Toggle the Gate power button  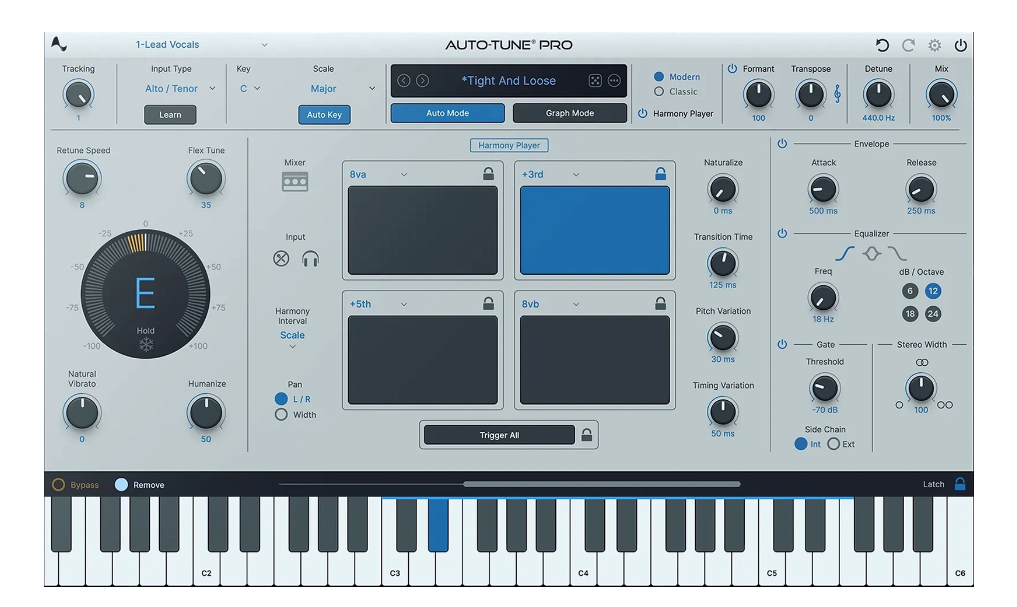pos(782,344)
